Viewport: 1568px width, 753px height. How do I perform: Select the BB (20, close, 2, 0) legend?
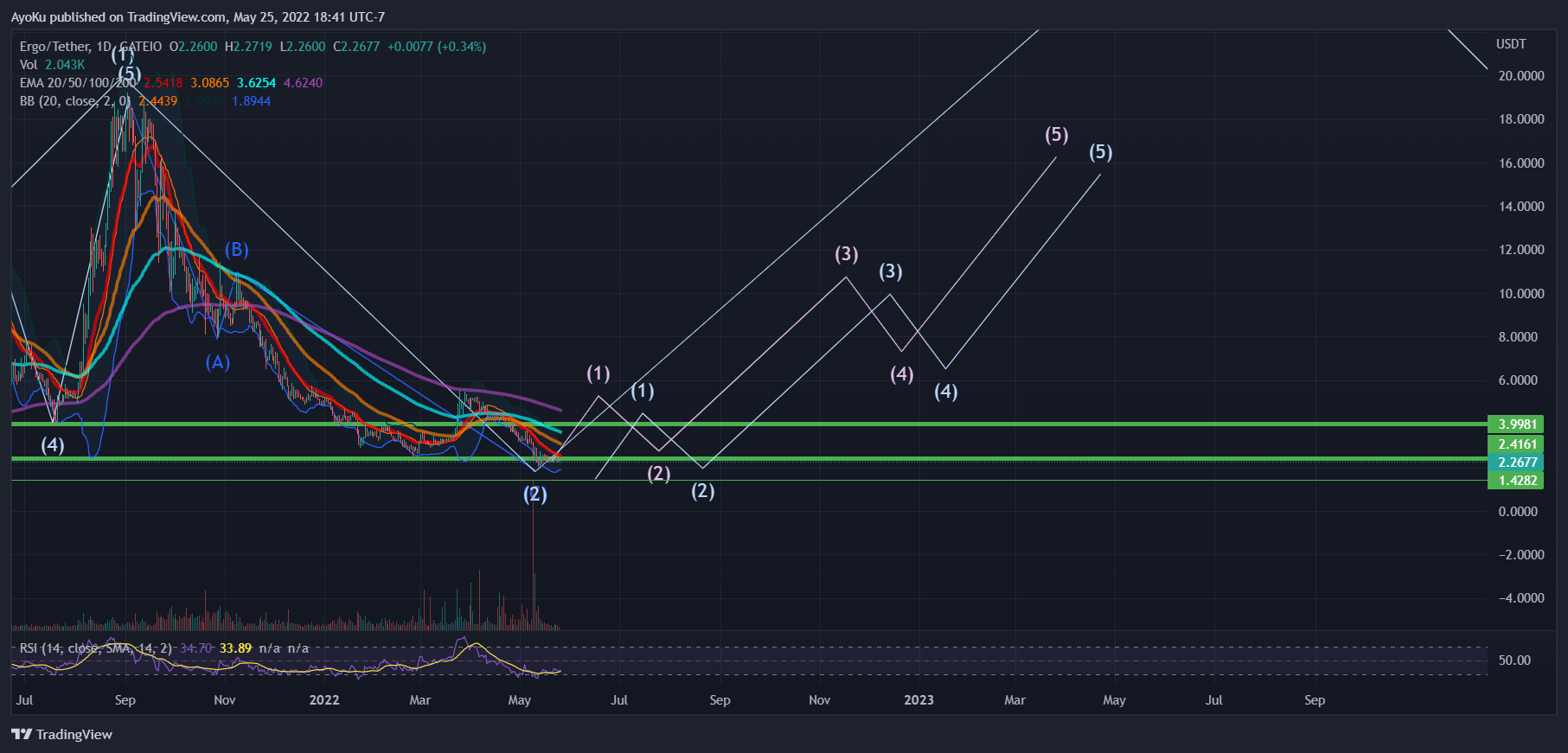pyautogui.click(x=75, y=101)
